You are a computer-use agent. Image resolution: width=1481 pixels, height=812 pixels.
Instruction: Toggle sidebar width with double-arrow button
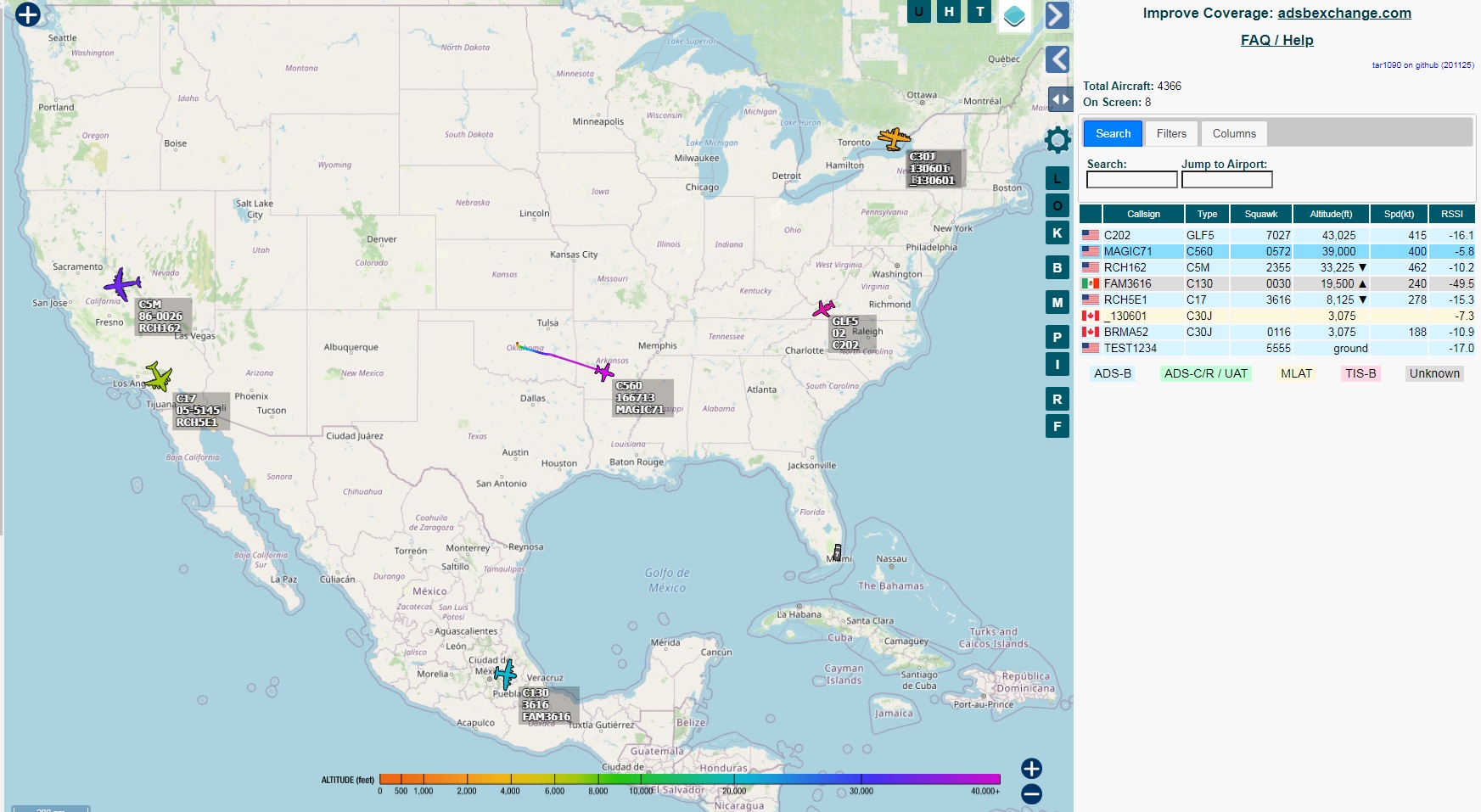tap(1060, 99)
